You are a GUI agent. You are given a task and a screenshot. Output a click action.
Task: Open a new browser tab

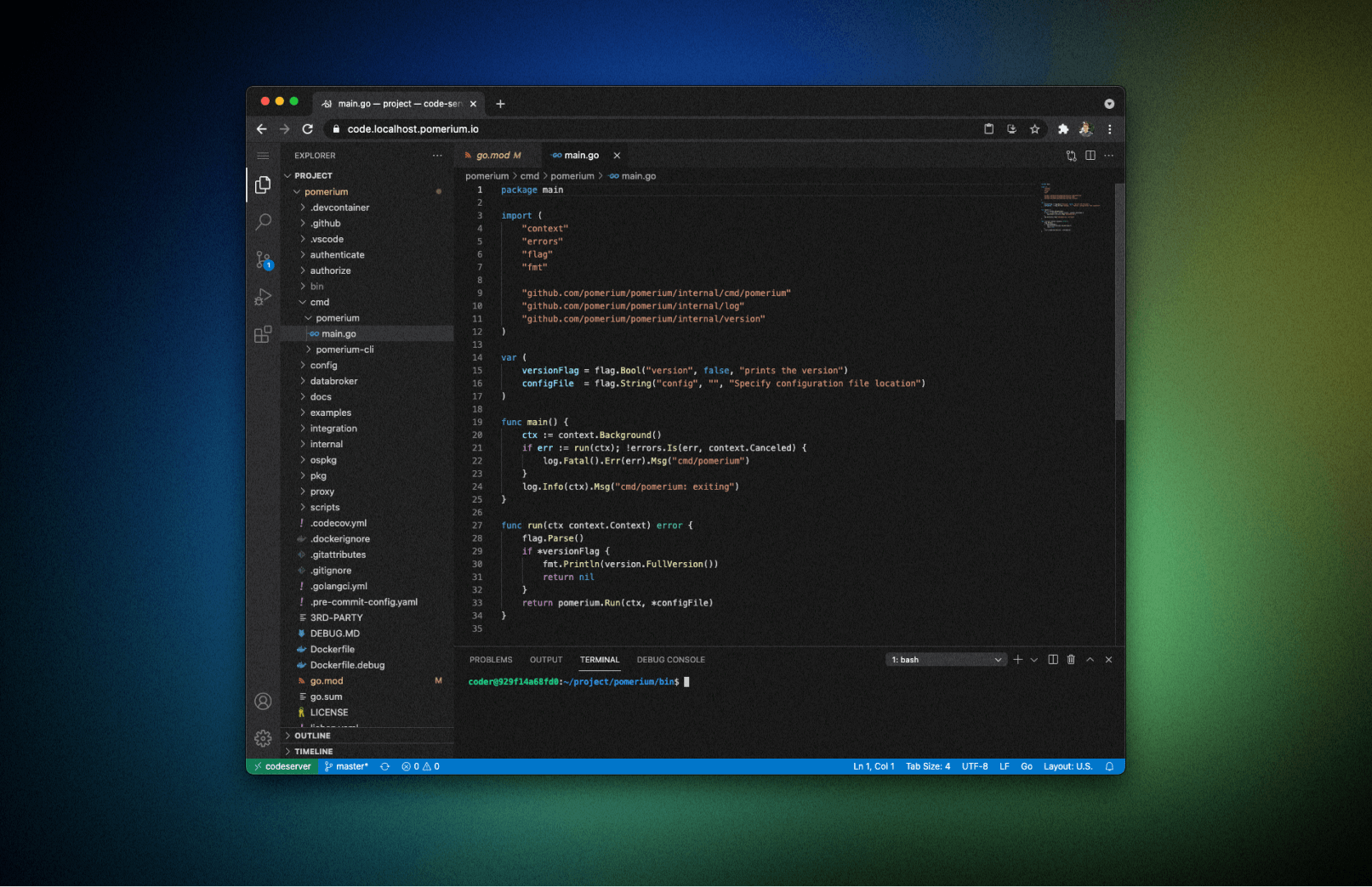[x=500, y=104]
